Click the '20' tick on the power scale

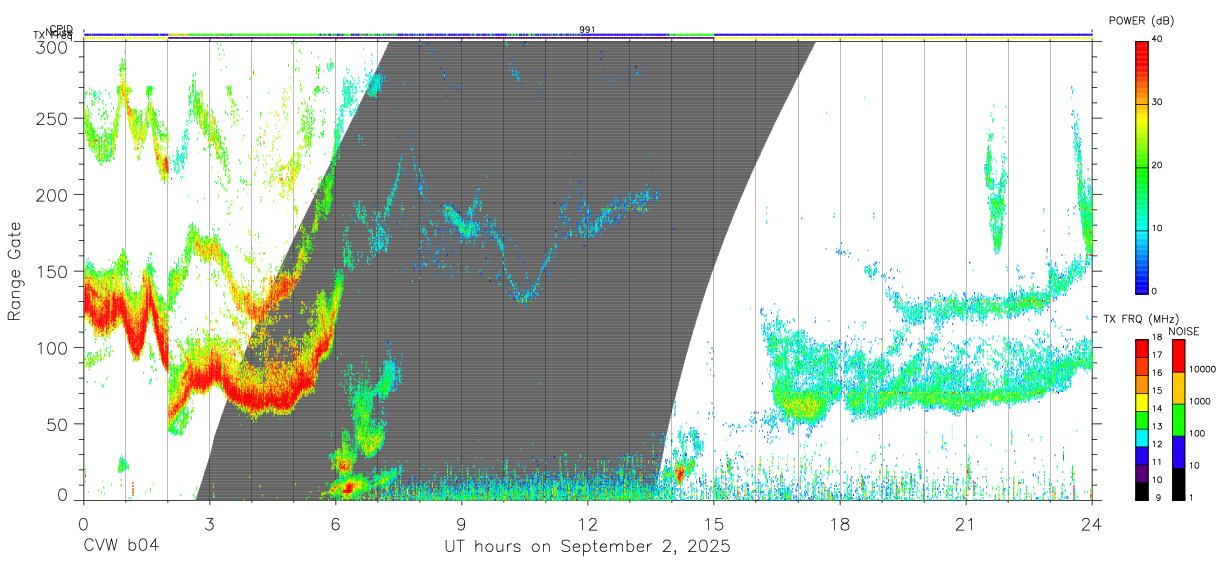click(1158, 165)
